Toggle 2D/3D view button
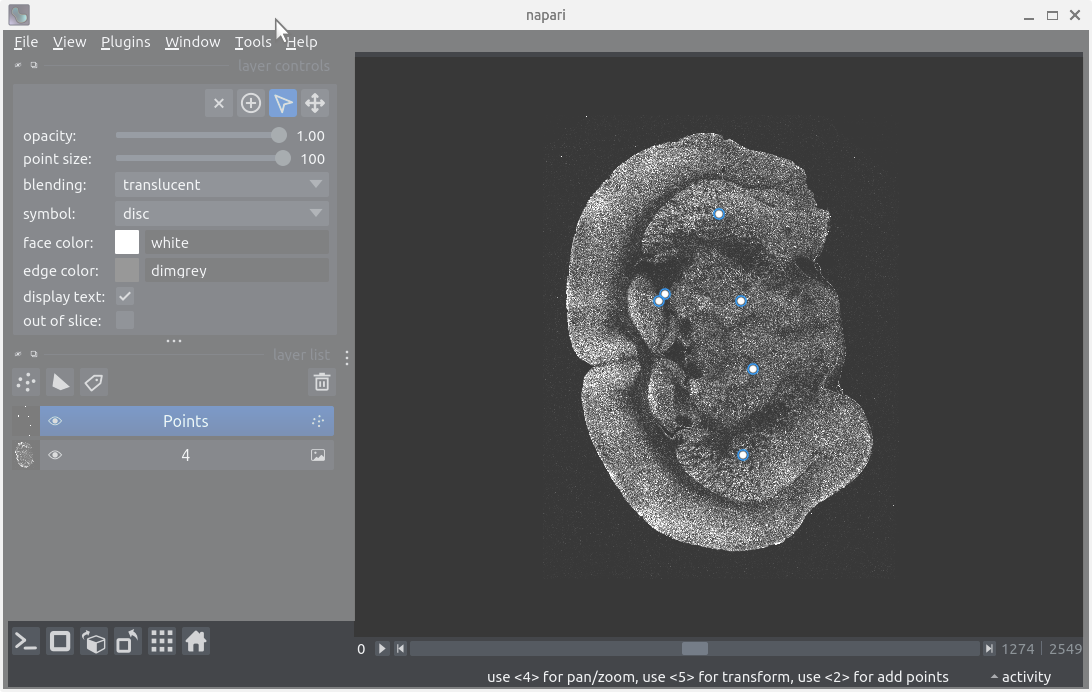The width and height of the screenshot is (1092, 692). [60, 642]
